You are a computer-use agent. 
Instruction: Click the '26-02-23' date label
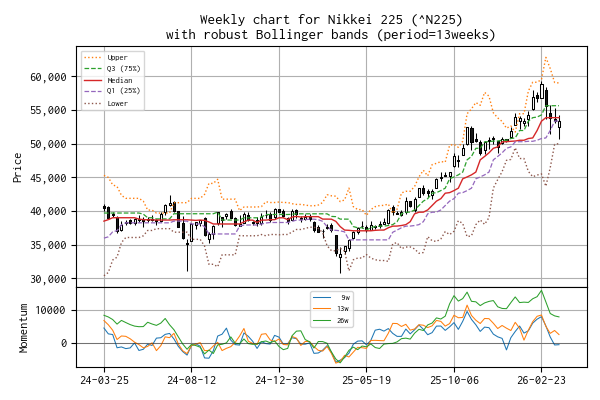541,380
